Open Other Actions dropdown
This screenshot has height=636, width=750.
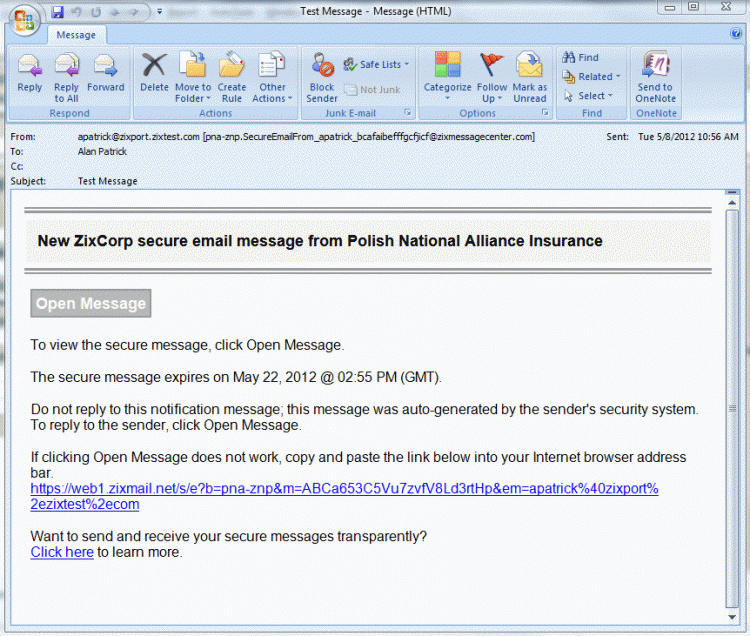pos(272,78)
